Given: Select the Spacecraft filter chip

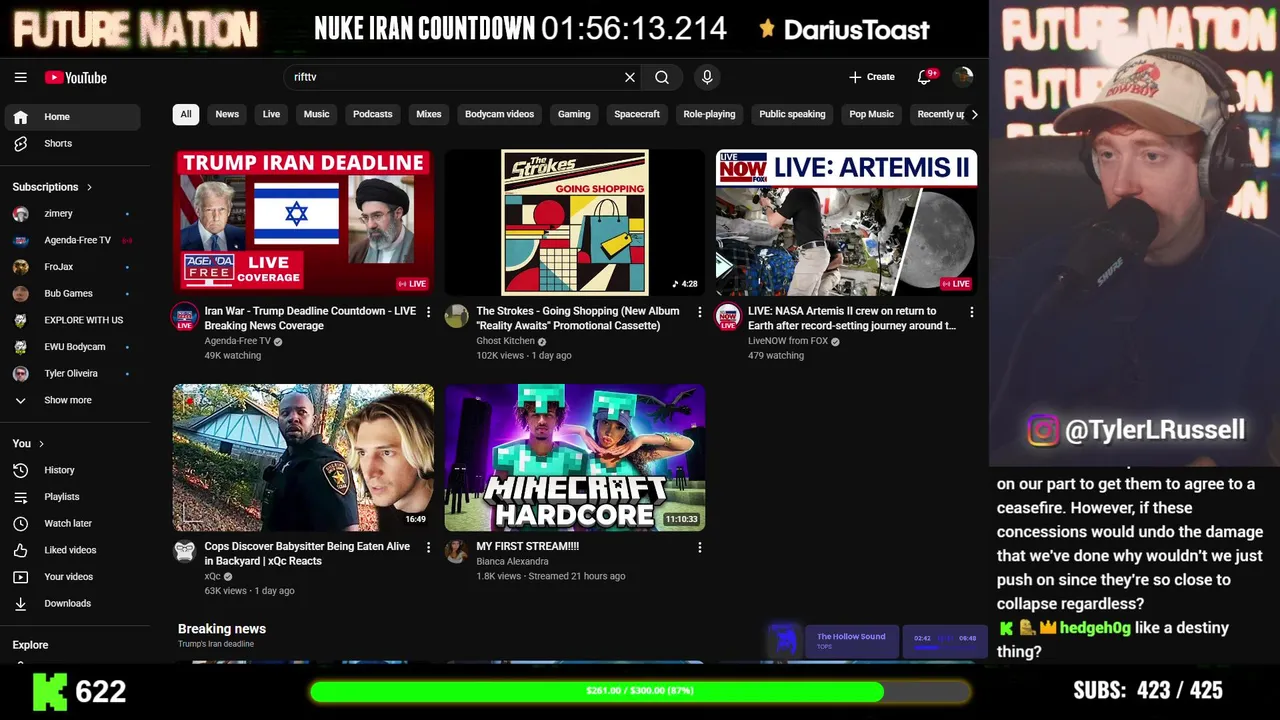Looking at the screenshot, I should [637, 114].
